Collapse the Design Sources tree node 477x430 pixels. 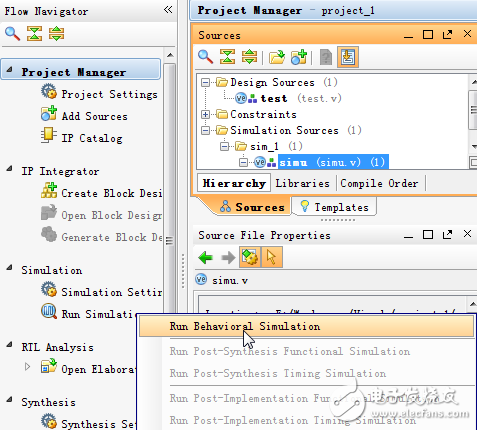(x=206, y=82)
